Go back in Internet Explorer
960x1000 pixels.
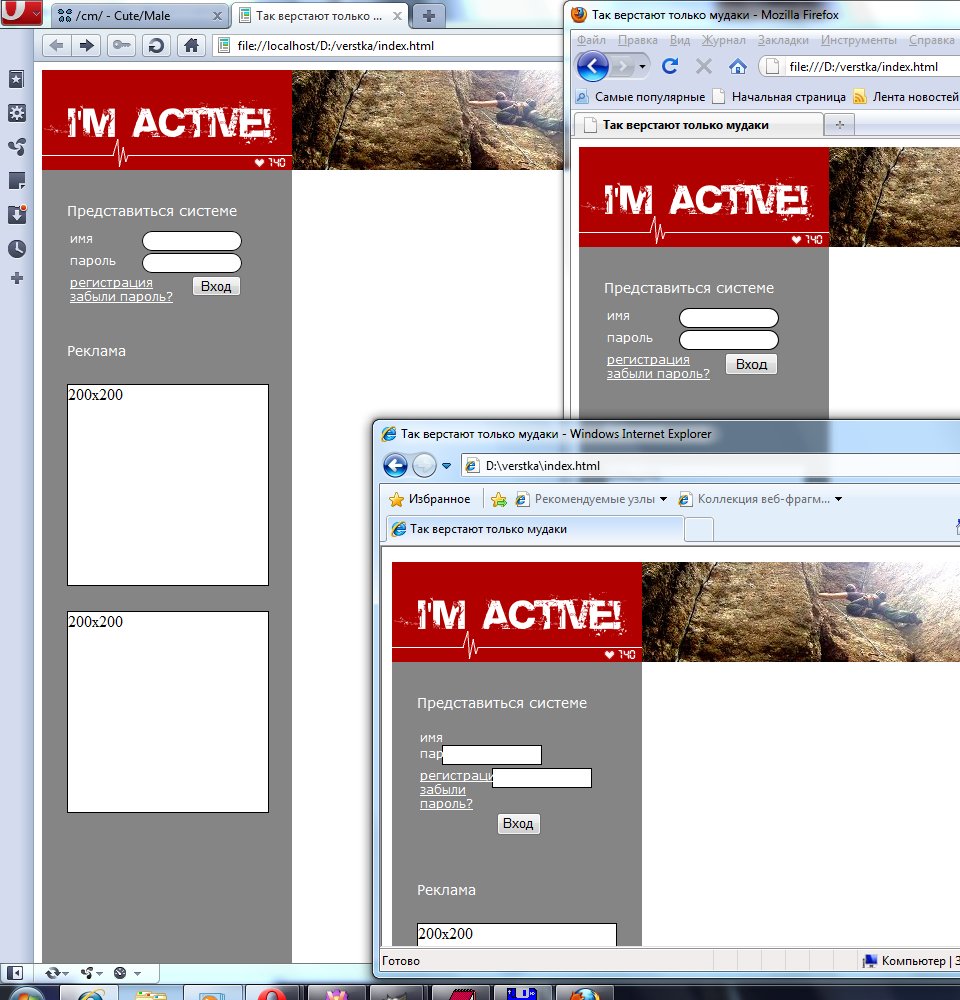(x=395, y=466)
